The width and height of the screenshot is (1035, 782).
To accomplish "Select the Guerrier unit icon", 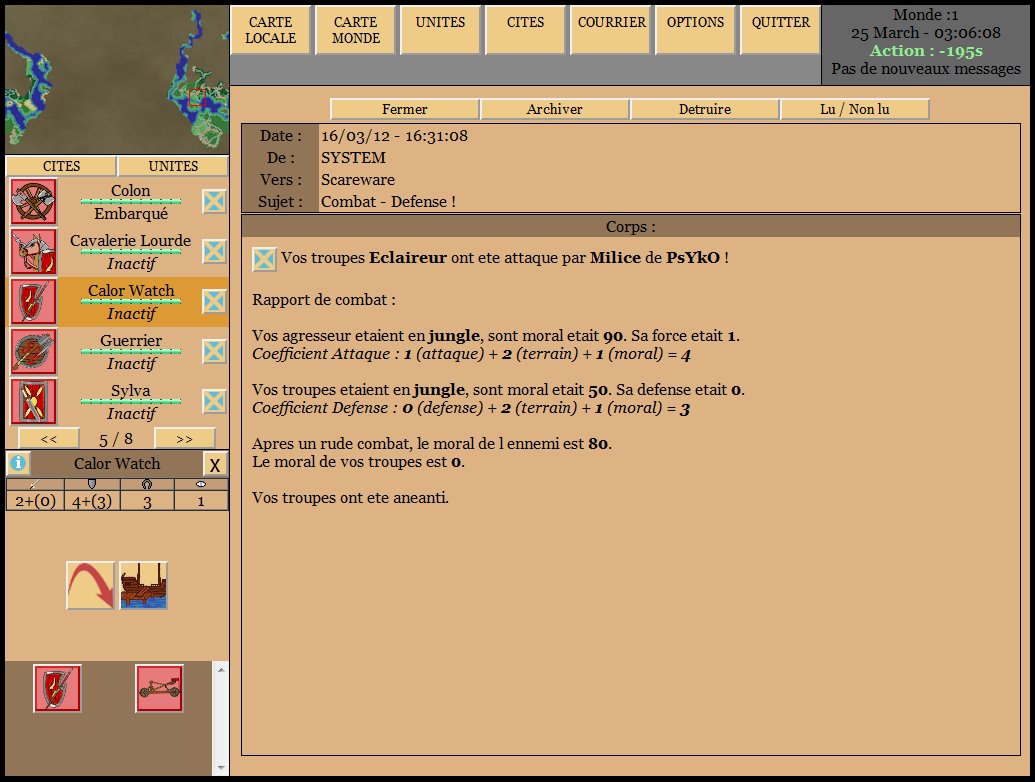I will [34, 352].
